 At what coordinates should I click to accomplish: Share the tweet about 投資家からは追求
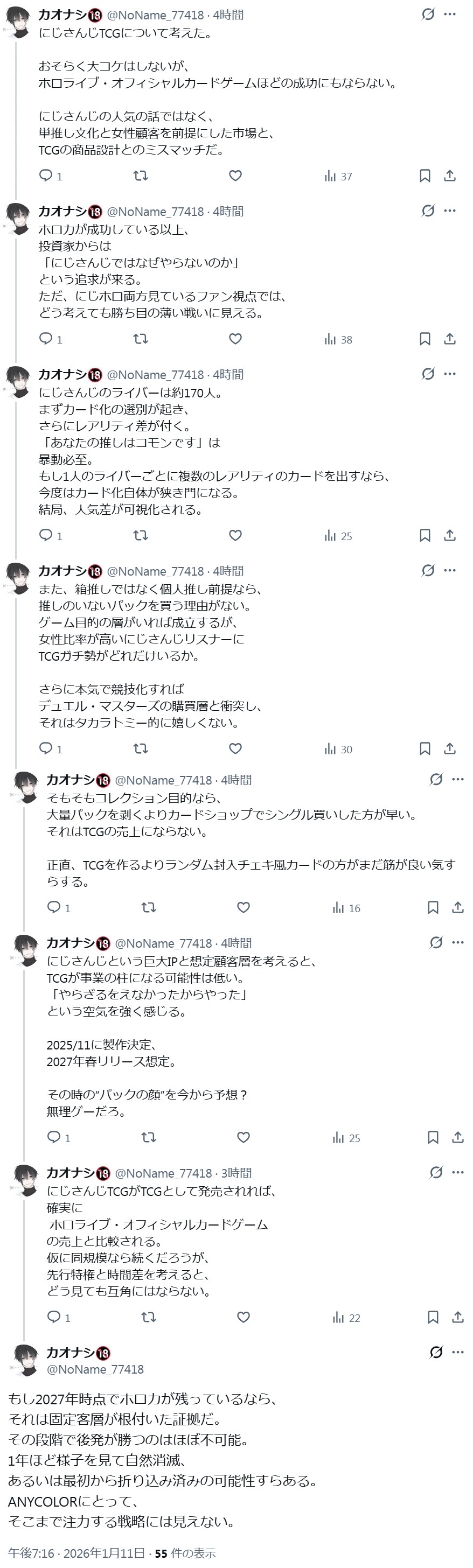point(450,339)
